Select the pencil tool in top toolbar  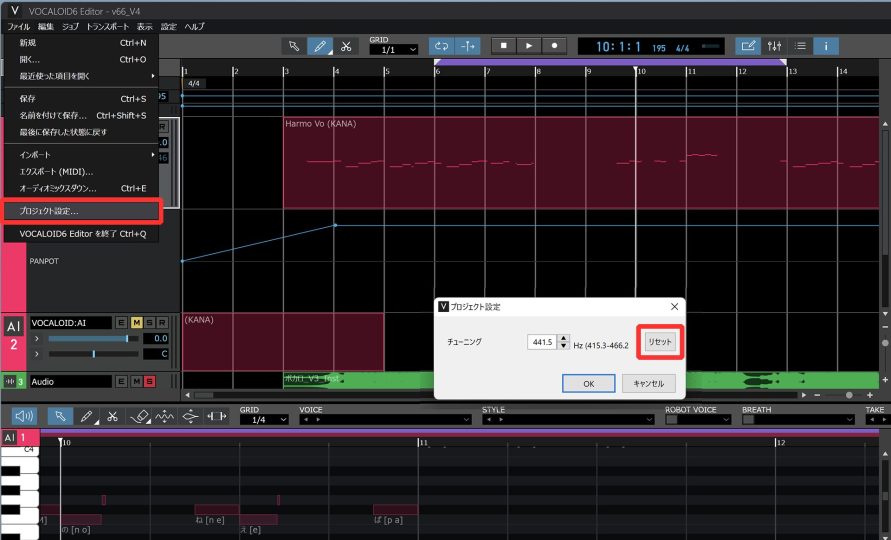320,46
